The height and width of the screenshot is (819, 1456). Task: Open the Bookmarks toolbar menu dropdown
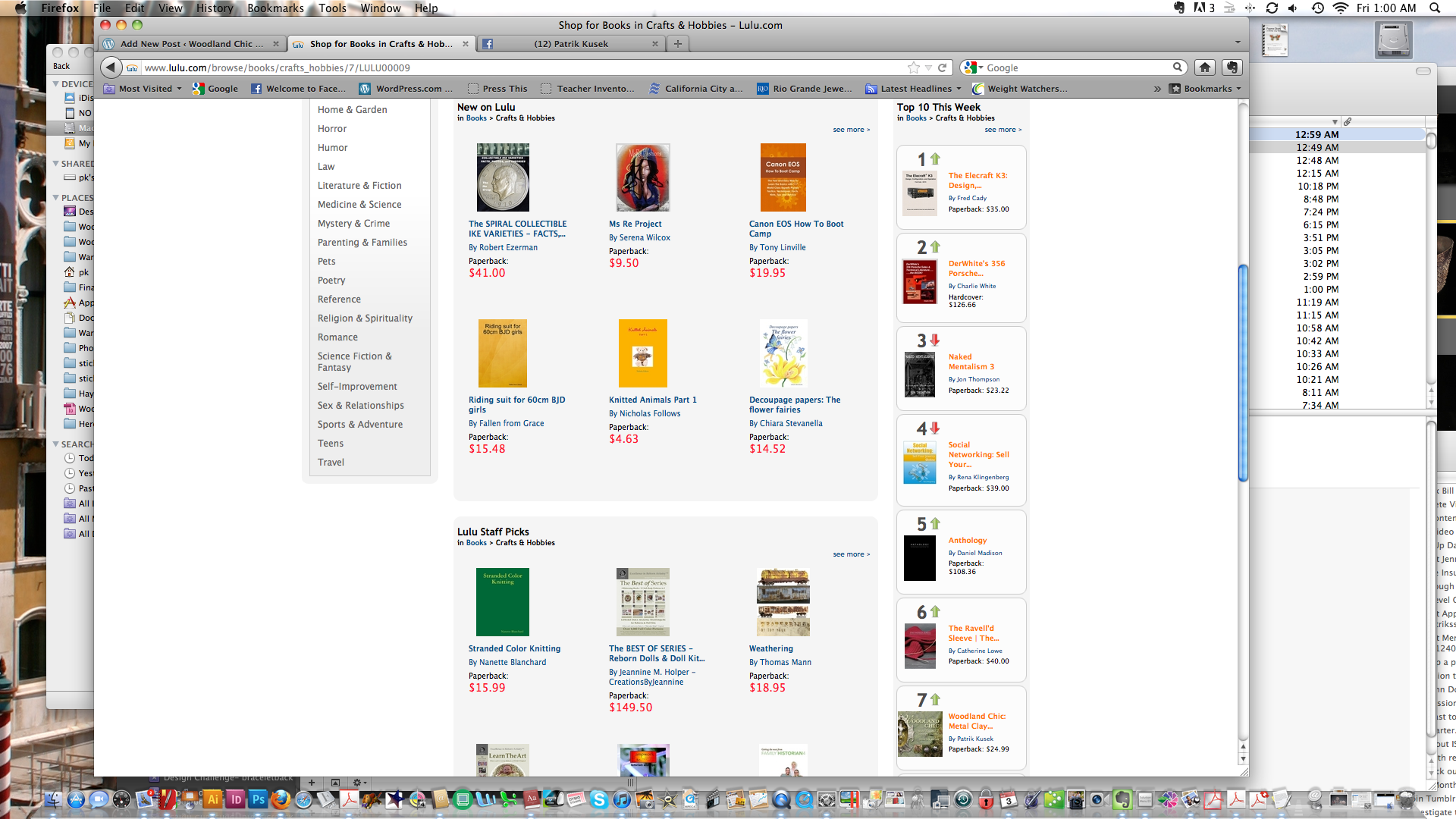pos(1205,89)
